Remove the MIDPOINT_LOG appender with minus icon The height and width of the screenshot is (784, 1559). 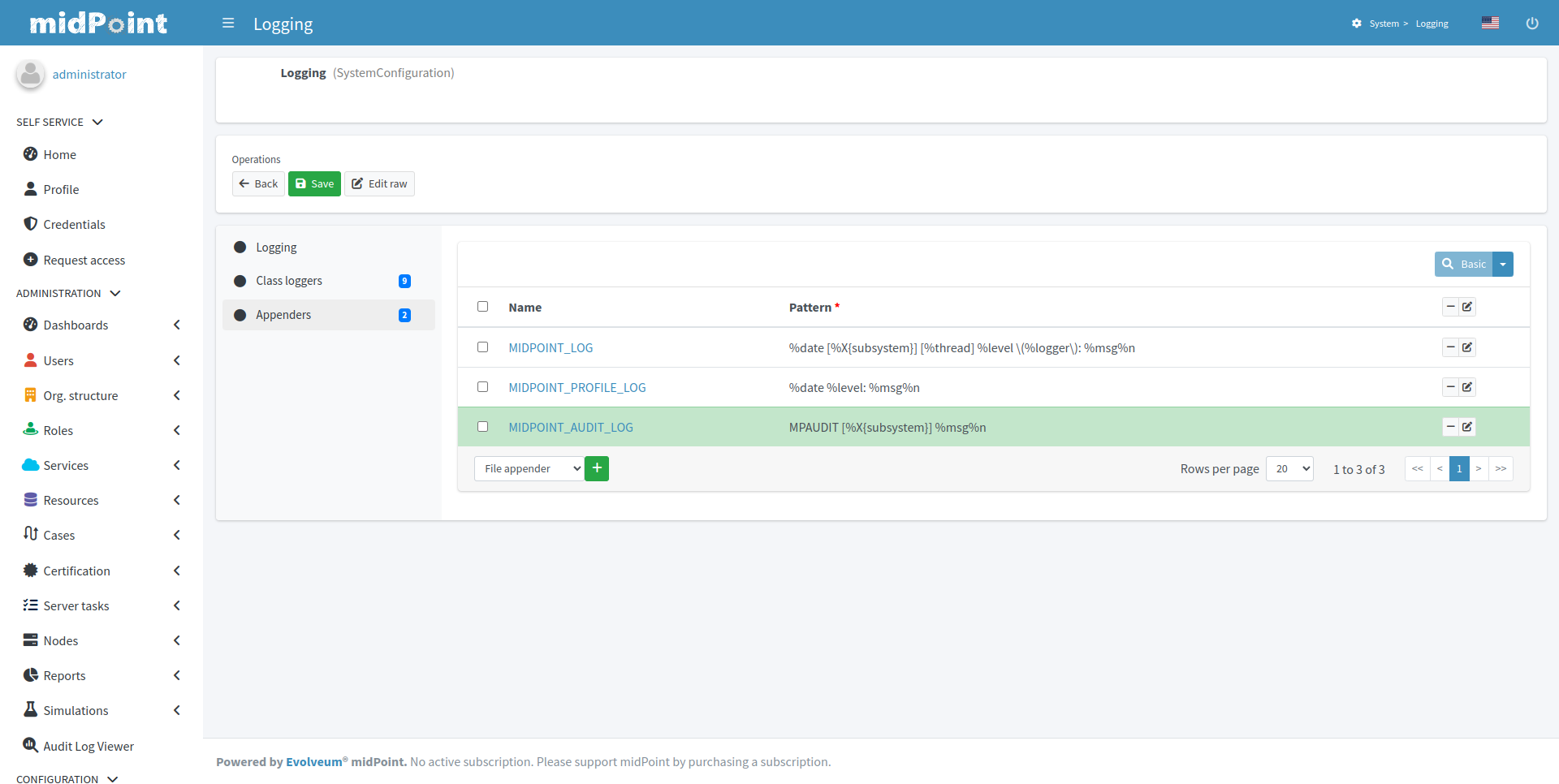pos(1451,347)
